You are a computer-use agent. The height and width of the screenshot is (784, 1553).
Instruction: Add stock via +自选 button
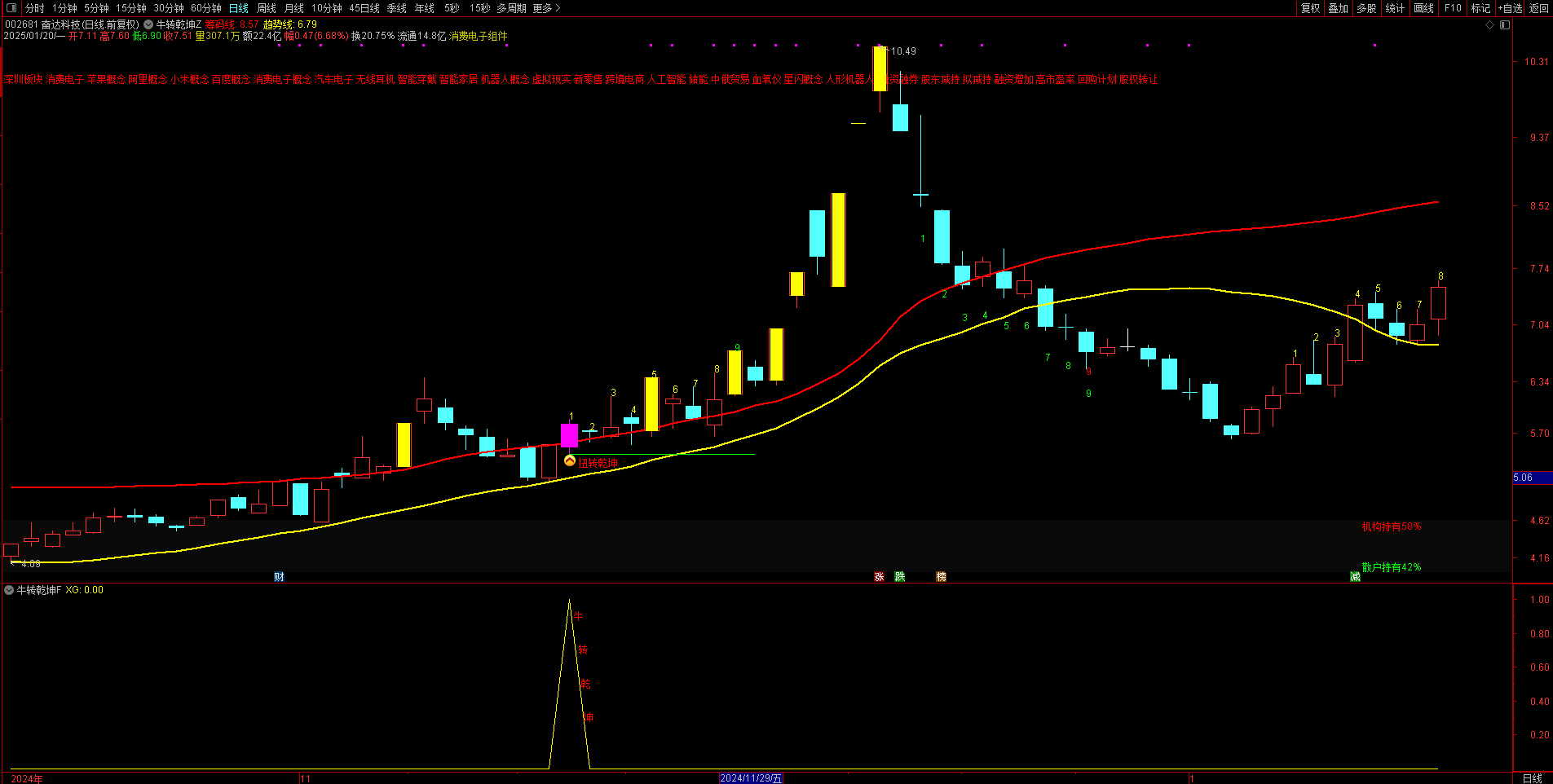[1510, 8]
